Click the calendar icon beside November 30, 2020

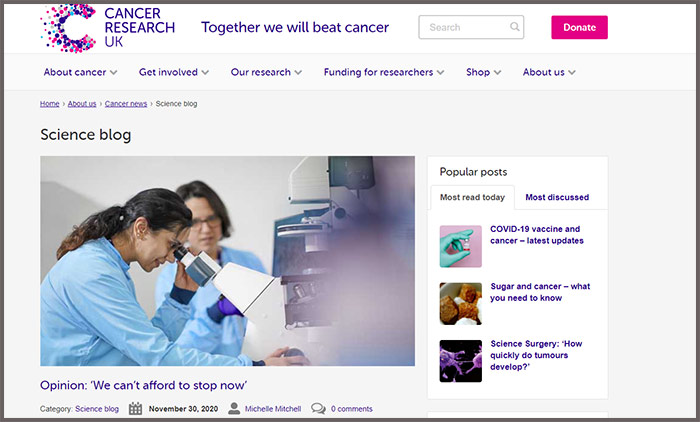tap(135, 408)
